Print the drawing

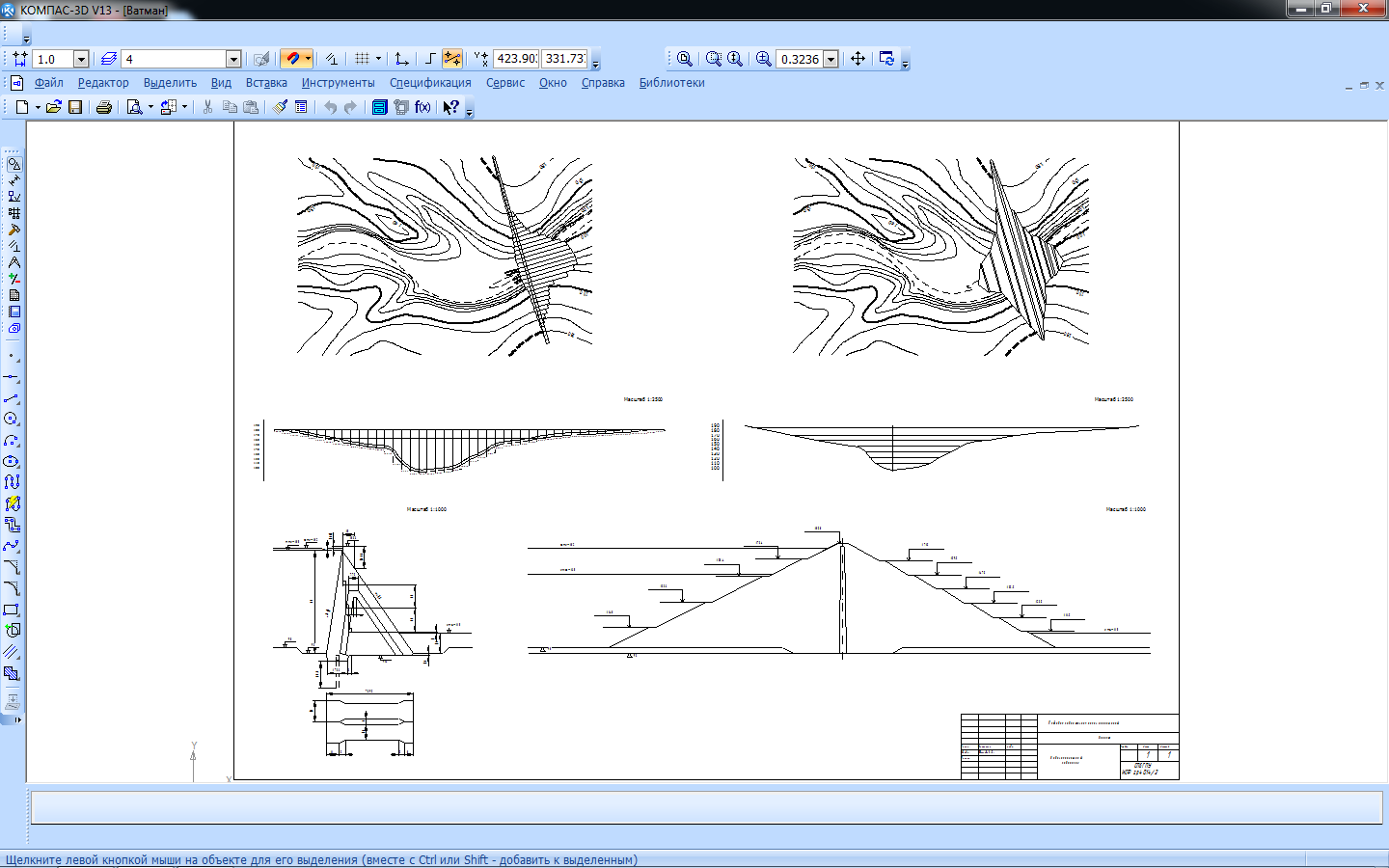pyautogui.click(x=104, y=107)
